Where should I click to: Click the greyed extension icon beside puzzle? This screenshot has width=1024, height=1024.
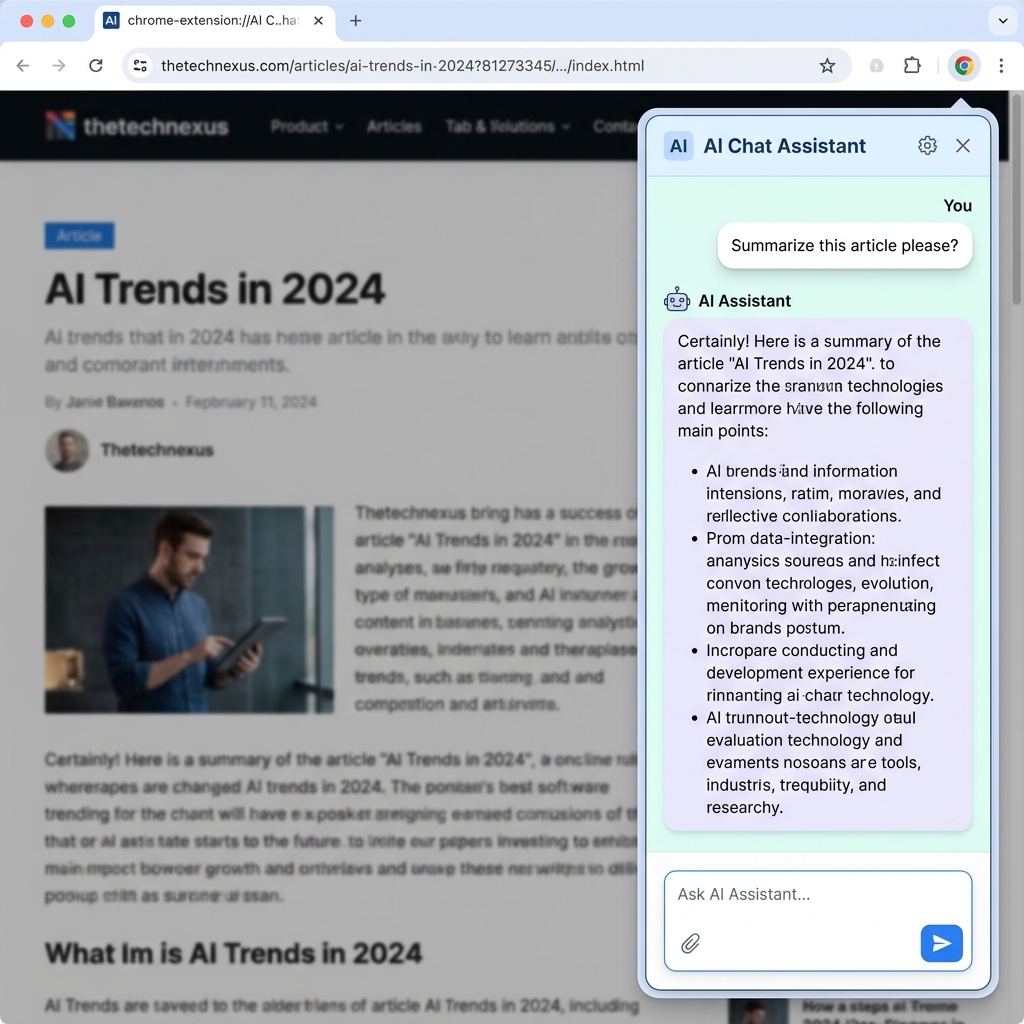tap(876, 65)
